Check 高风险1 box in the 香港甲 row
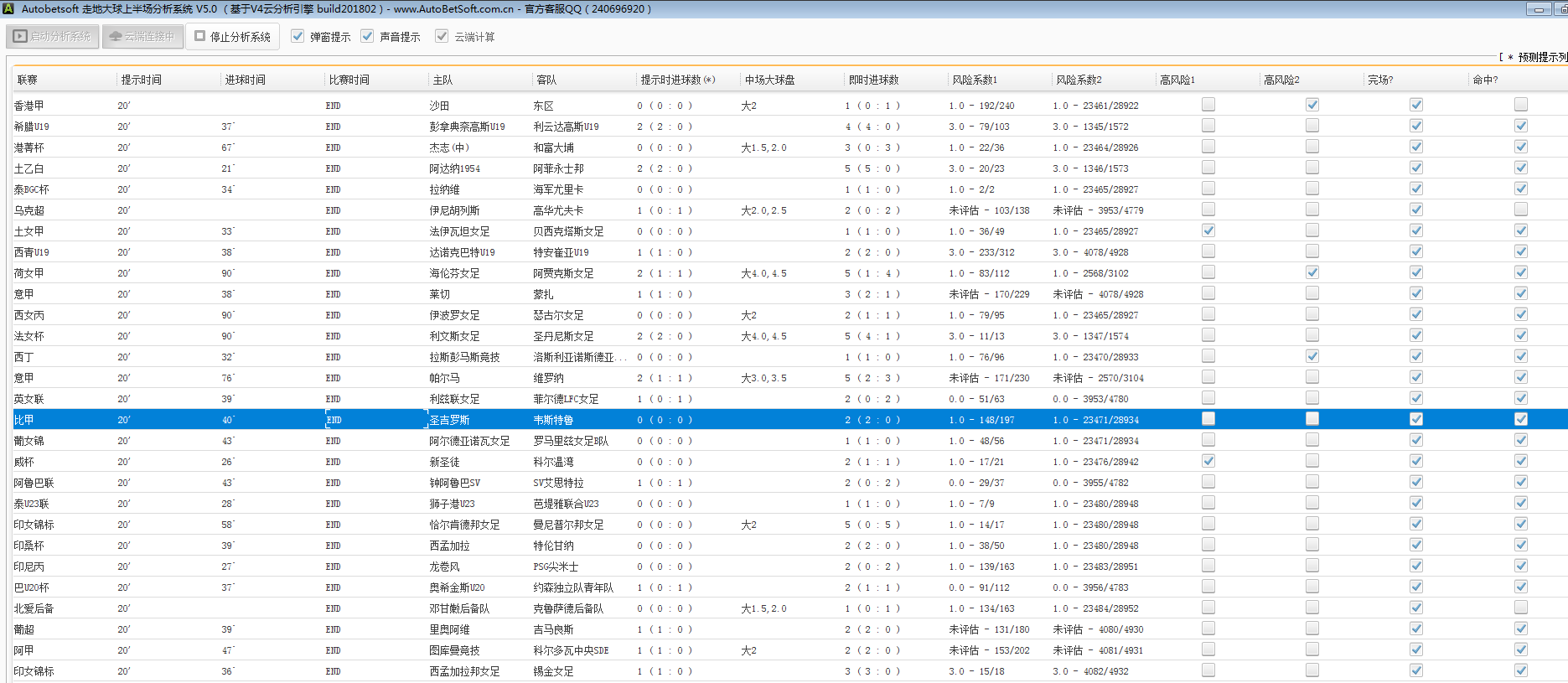Viewport: 1568px width, 683px height. (x=1208, y=105)
